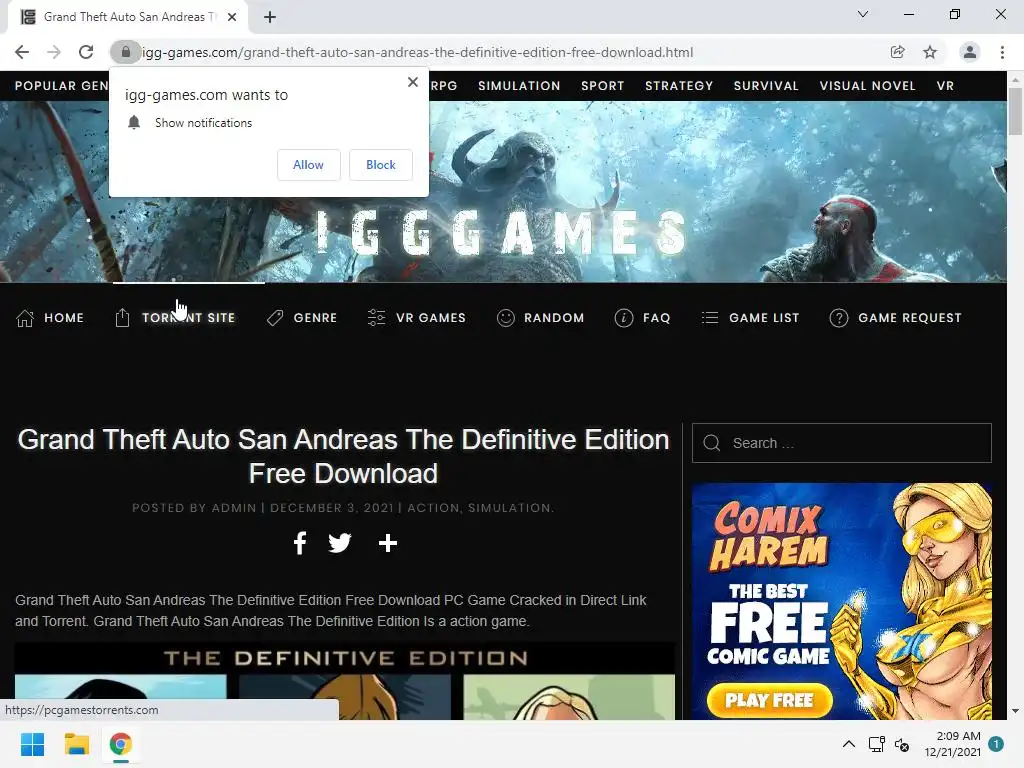
Task: Click the page vertical scrollbar thumb
Action: 1015,111
